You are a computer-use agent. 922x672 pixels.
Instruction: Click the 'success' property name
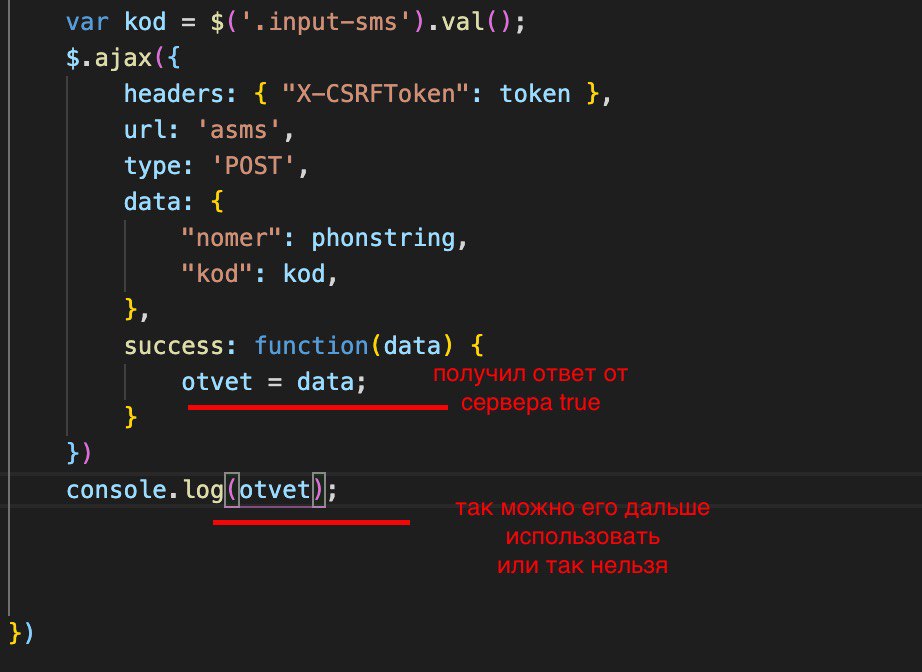tap(173, 346)
